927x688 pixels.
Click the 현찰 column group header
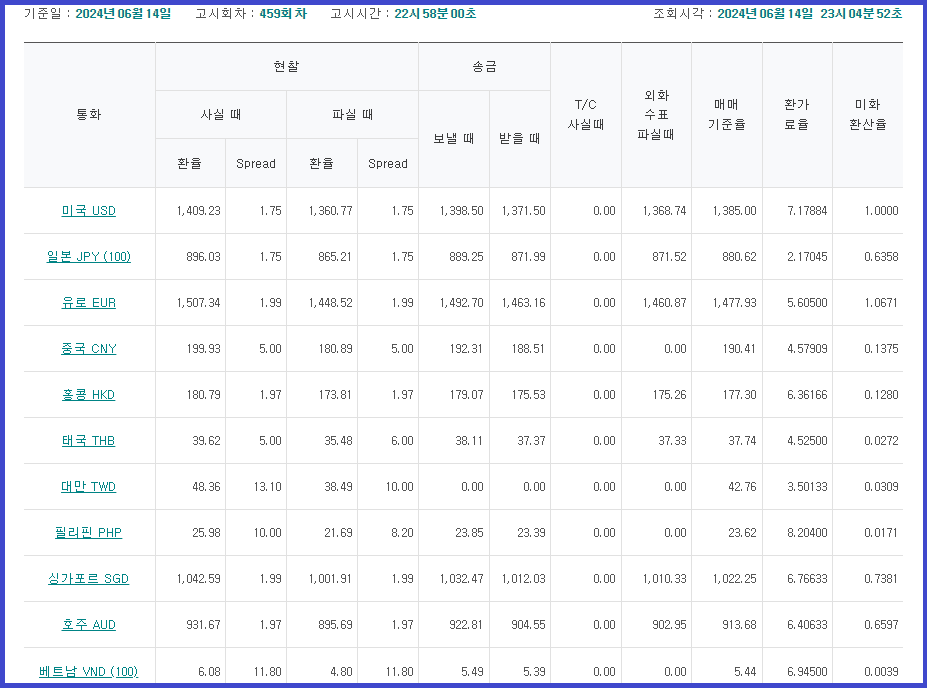pyautogui.click(x=287, y=66)
